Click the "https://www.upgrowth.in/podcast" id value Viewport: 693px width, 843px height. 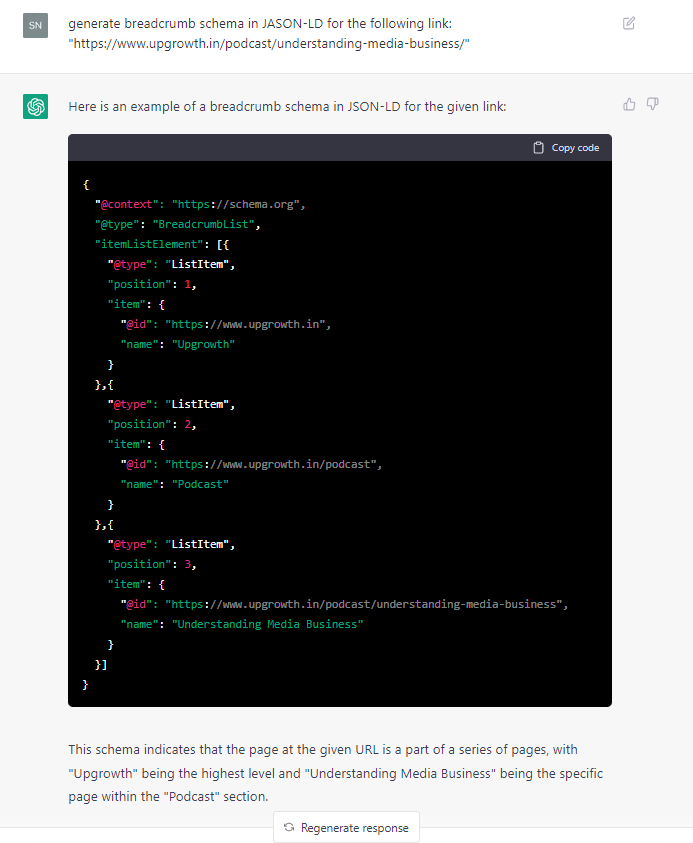[271, 465]
